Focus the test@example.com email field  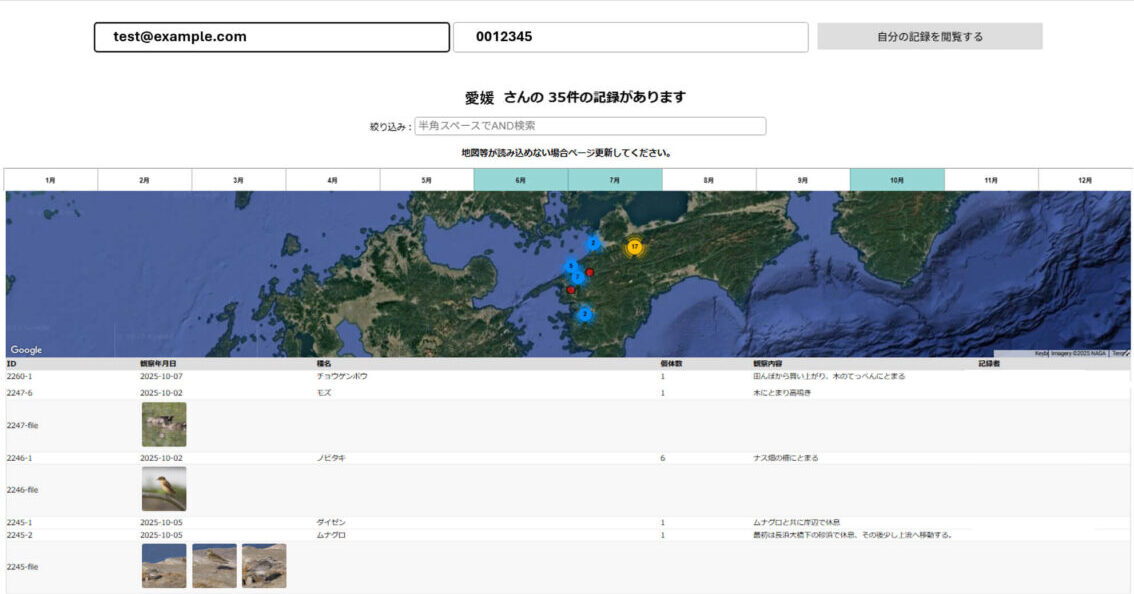click(271, 37)
